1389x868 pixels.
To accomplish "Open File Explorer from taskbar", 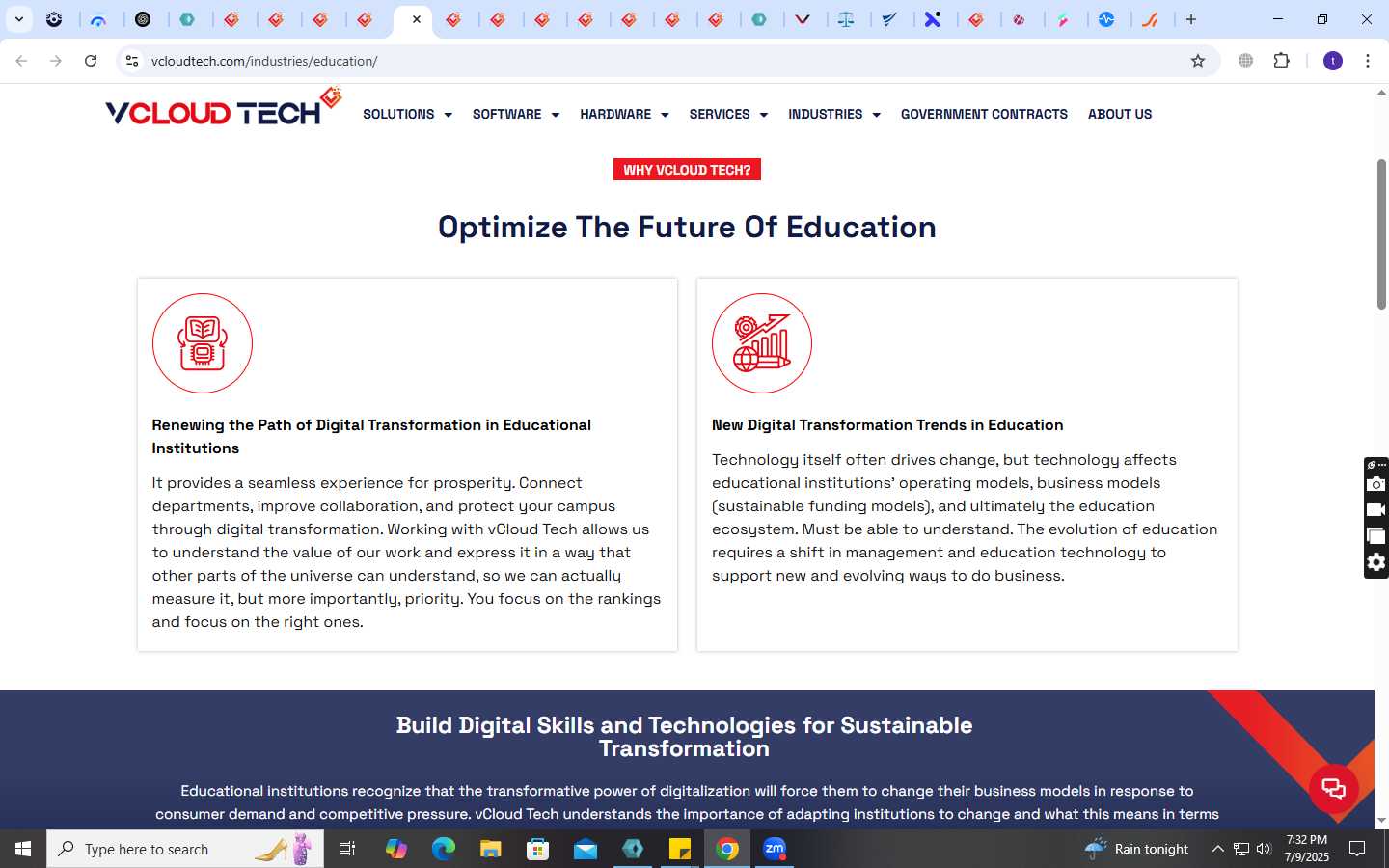I will (491, 849).
